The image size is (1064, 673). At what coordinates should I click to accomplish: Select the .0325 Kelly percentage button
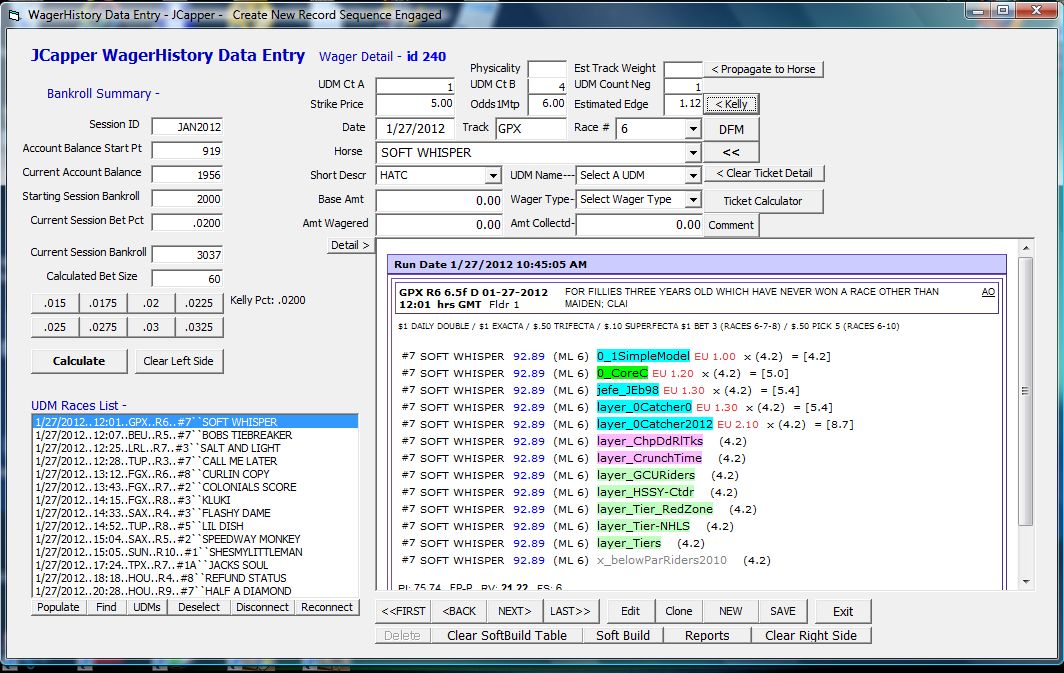[x=200, y=327]
